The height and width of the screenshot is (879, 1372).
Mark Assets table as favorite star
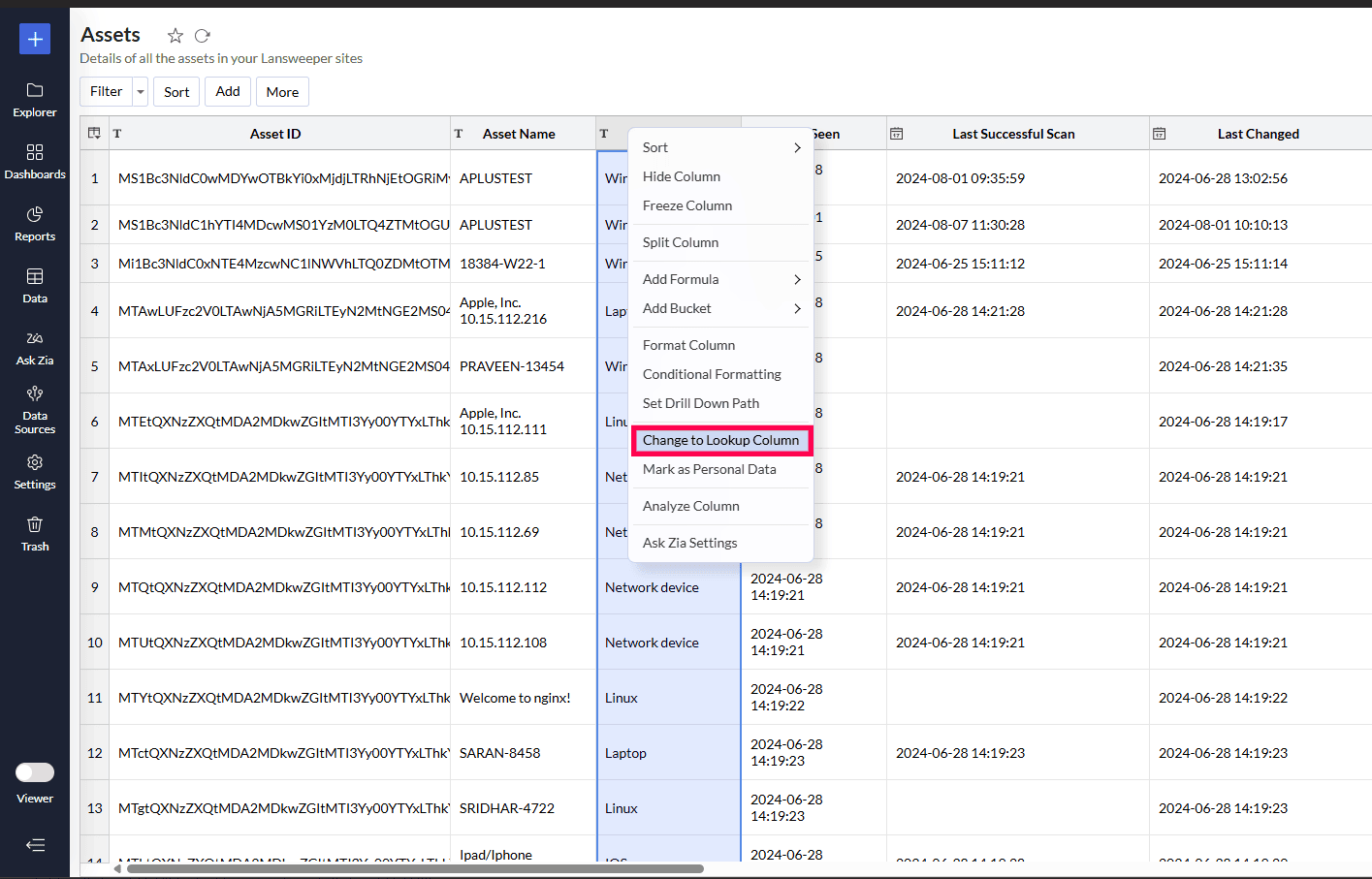point(175,36)
